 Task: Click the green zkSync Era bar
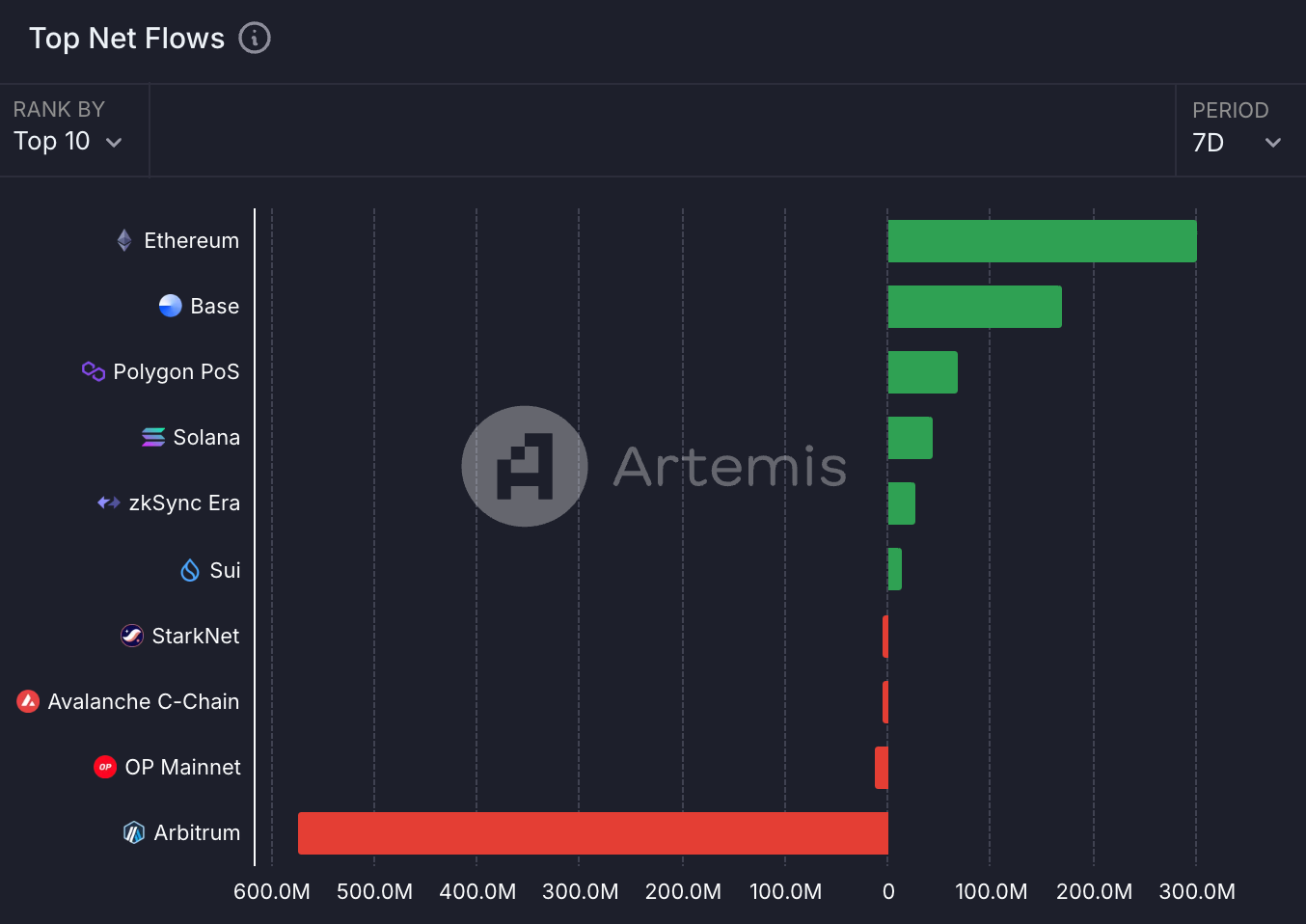(901, 503)
